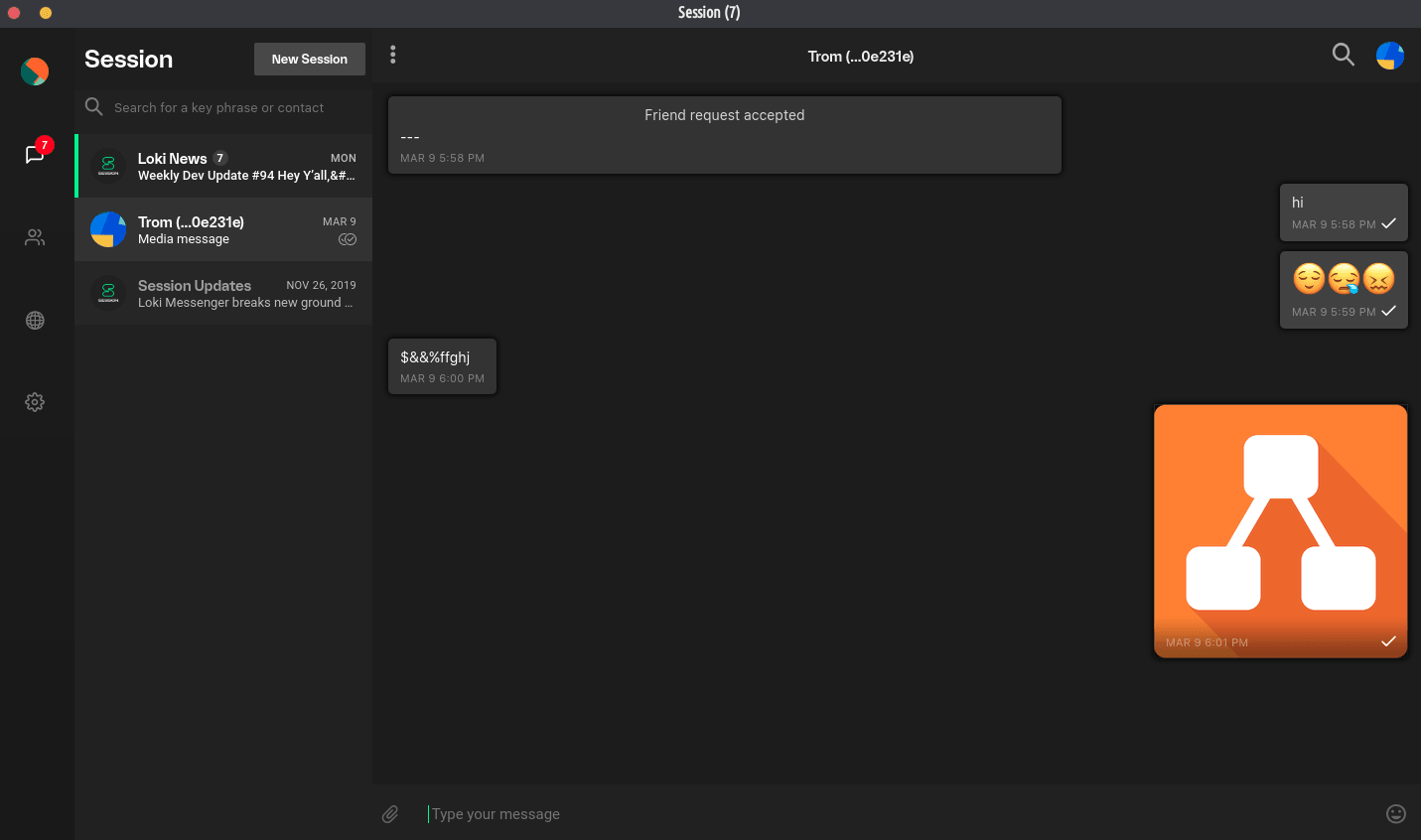Open Trom's avatar in the chat header
The width and height of the screenshot is (1421, 840).
pos(1390,56)
